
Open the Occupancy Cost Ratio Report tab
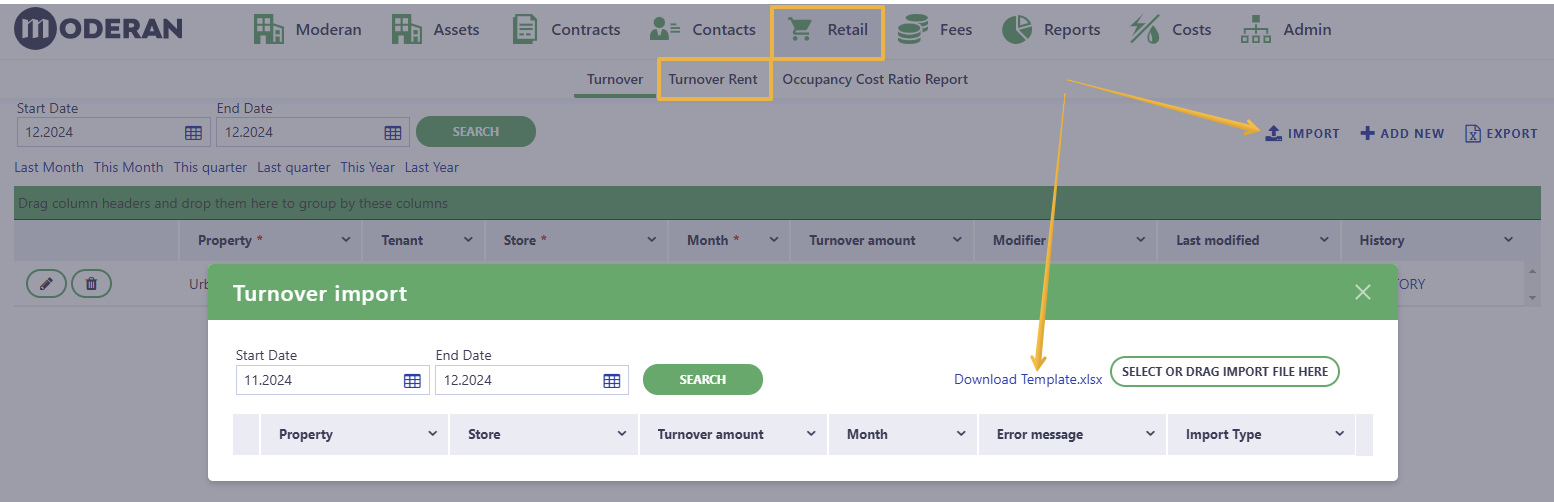pos(875,79)
